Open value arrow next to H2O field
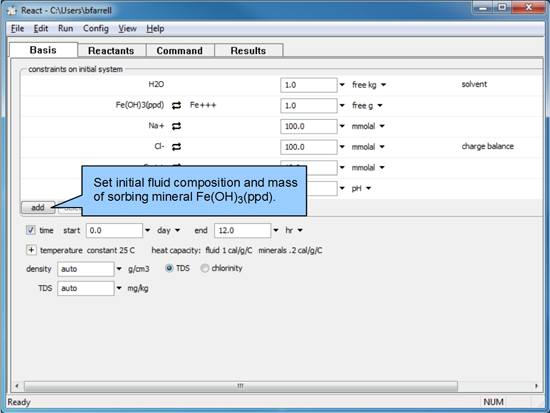The image size is (550, 413). [x=342, y=85]
